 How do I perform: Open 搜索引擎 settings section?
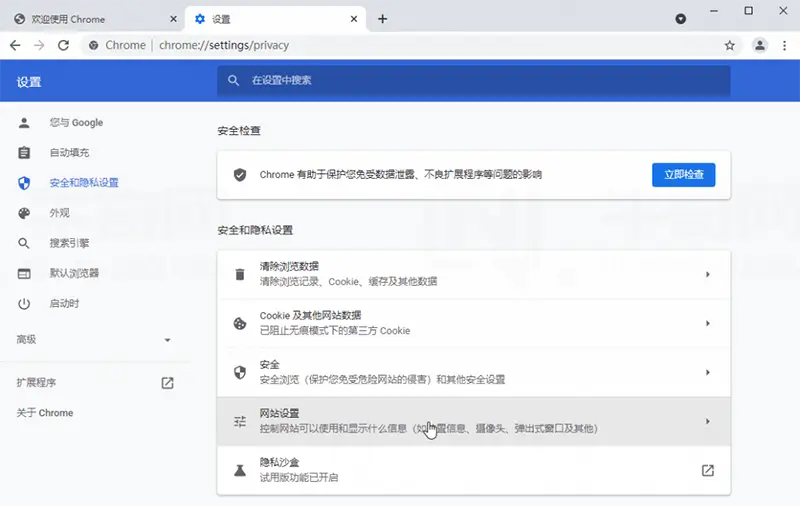(69, 243)
